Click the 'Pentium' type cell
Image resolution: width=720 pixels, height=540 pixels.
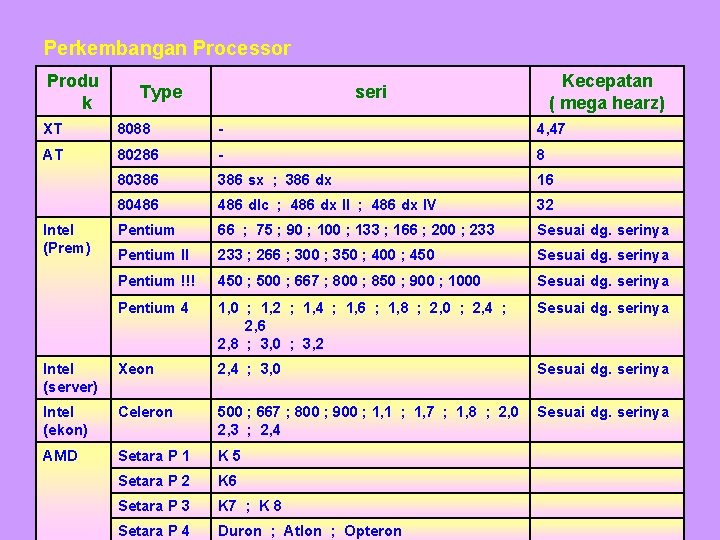coord(161,230)
